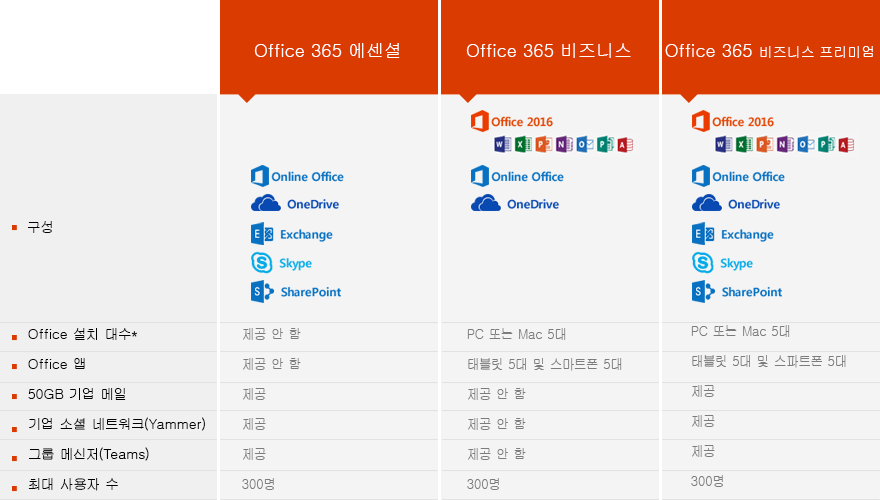The image size is (880, 500).
Task: Click SharePoint icon in 비즈니스 프리미엄 column
Action: tap(703, 291)
